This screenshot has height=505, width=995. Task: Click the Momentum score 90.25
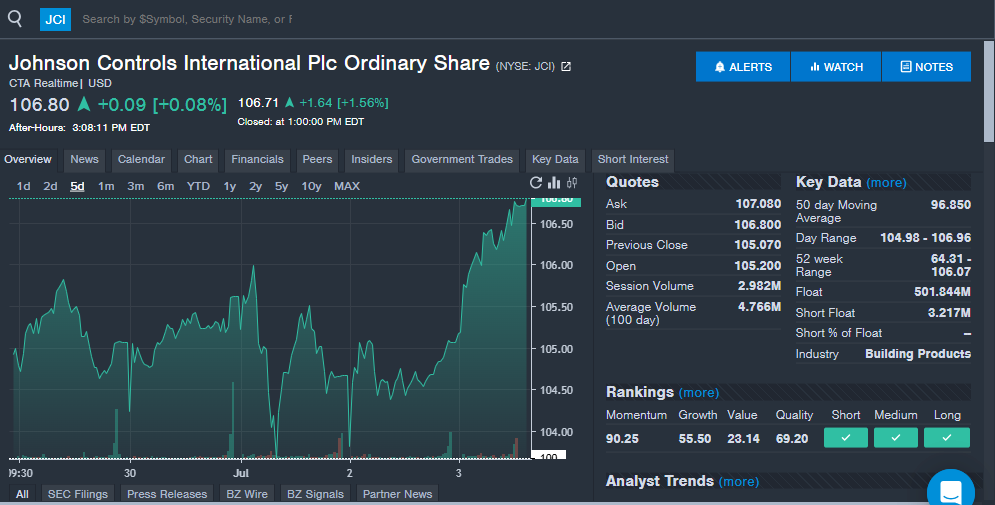622,439
